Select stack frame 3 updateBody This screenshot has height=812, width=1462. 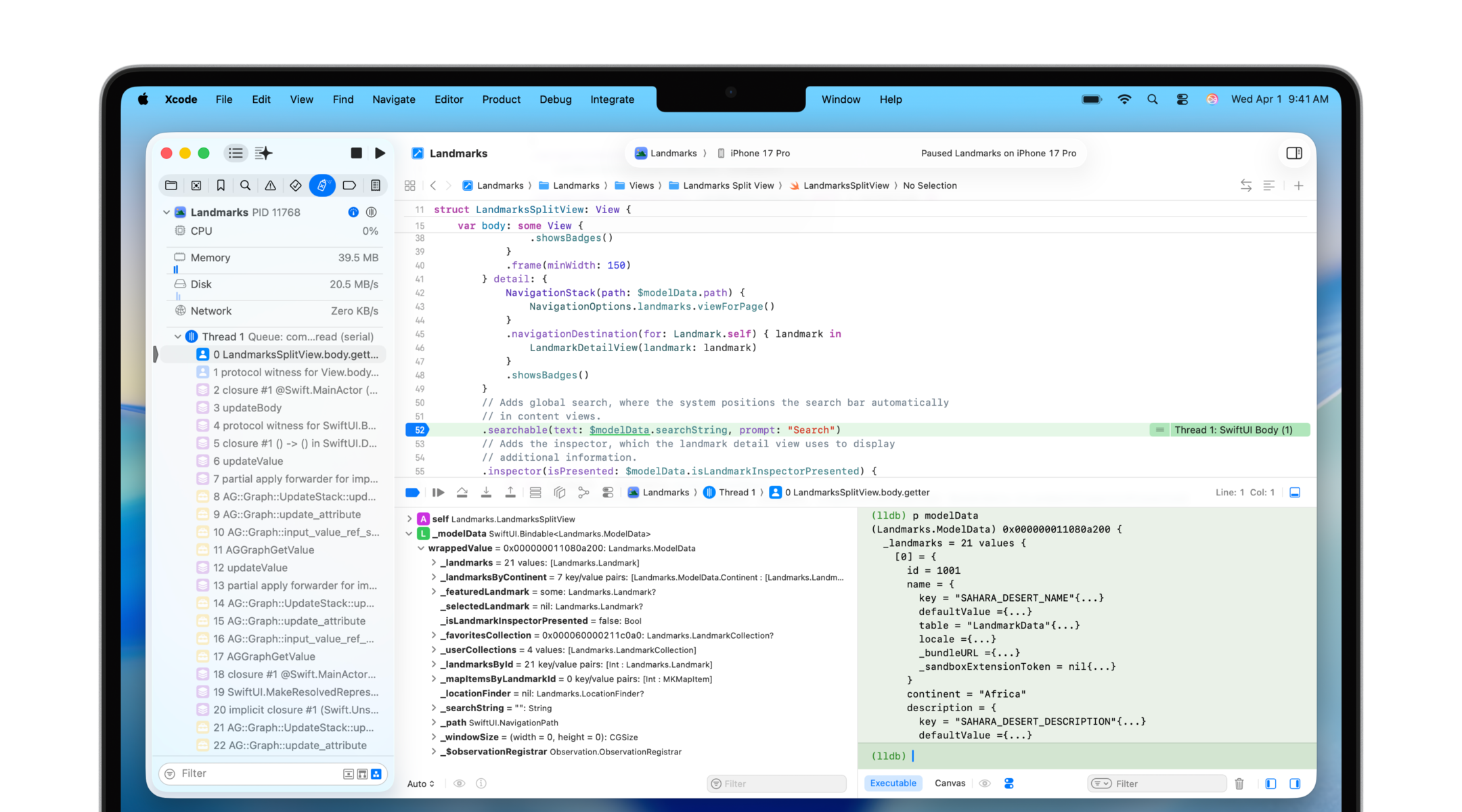click(247, 408)
